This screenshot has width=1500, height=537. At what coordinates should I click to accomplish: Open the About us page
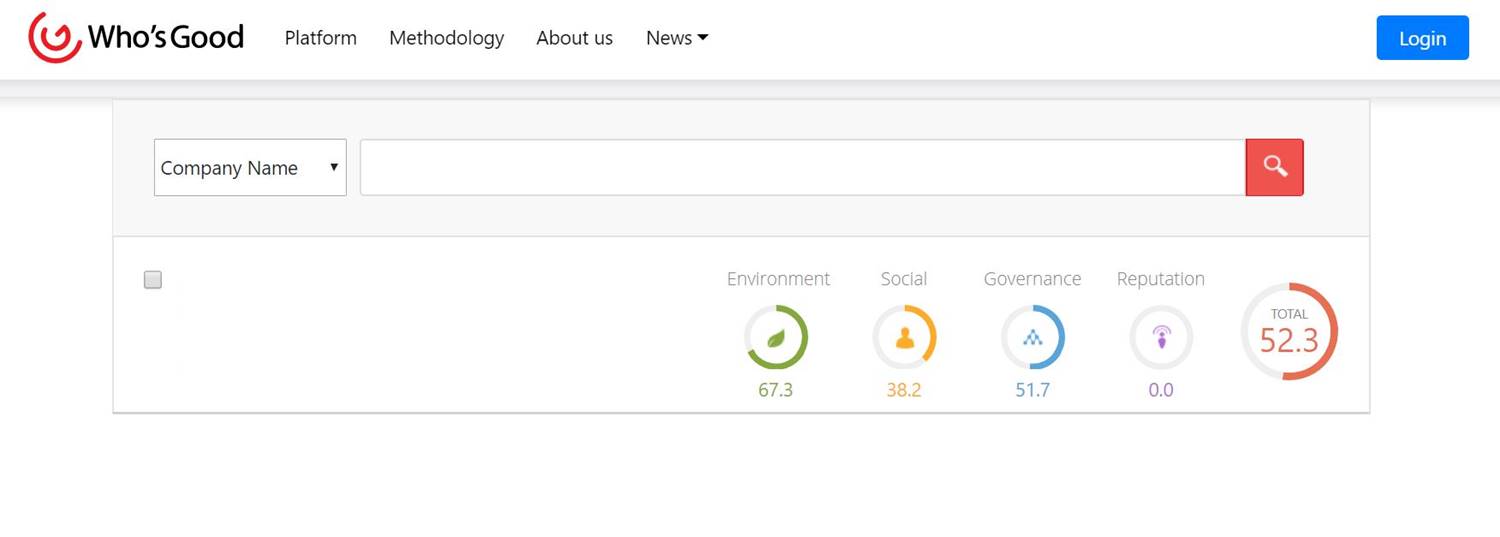click(574, 38)
